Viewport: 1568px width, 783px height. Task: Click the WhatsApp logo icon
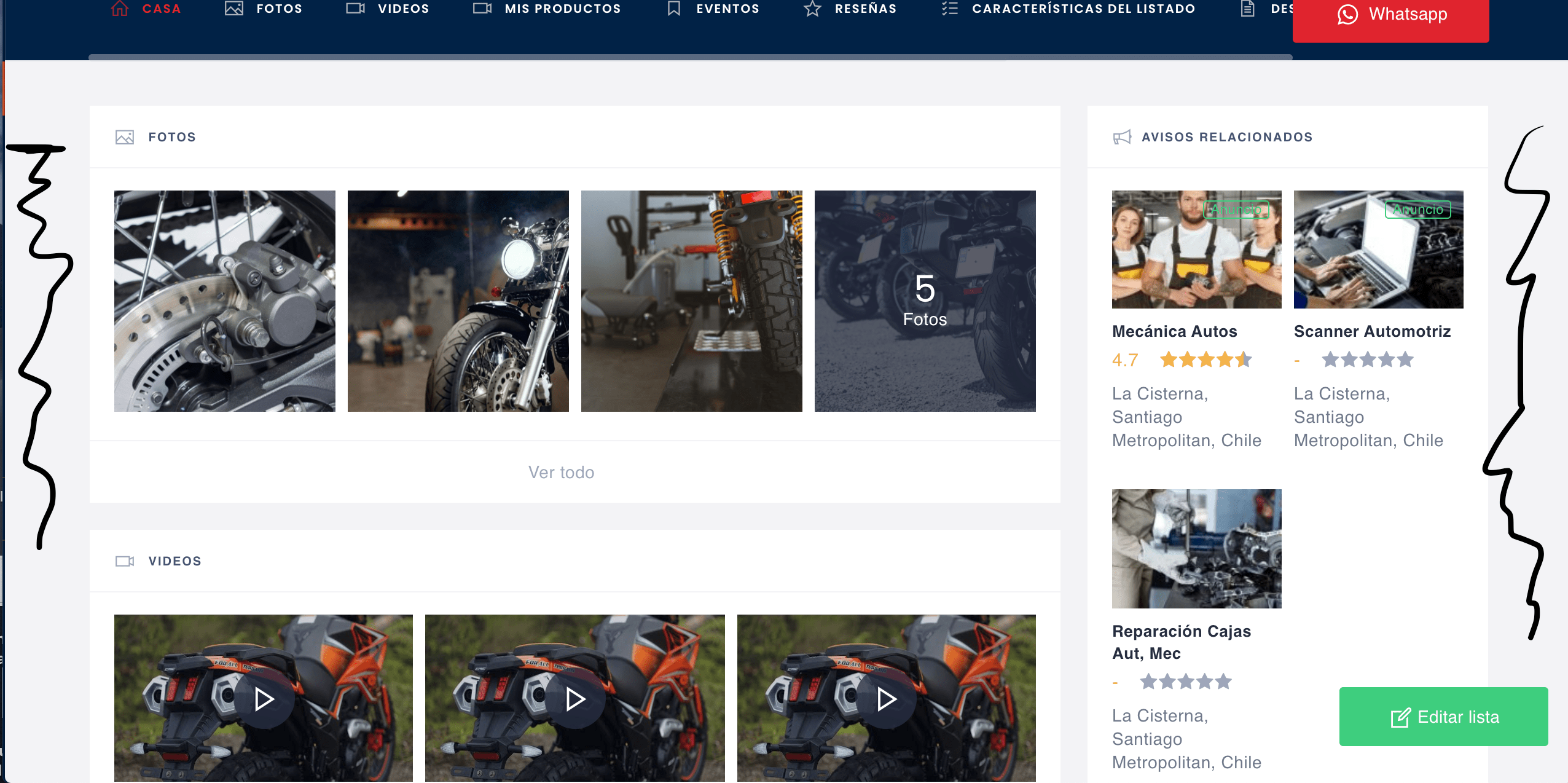pos(1347,14)
